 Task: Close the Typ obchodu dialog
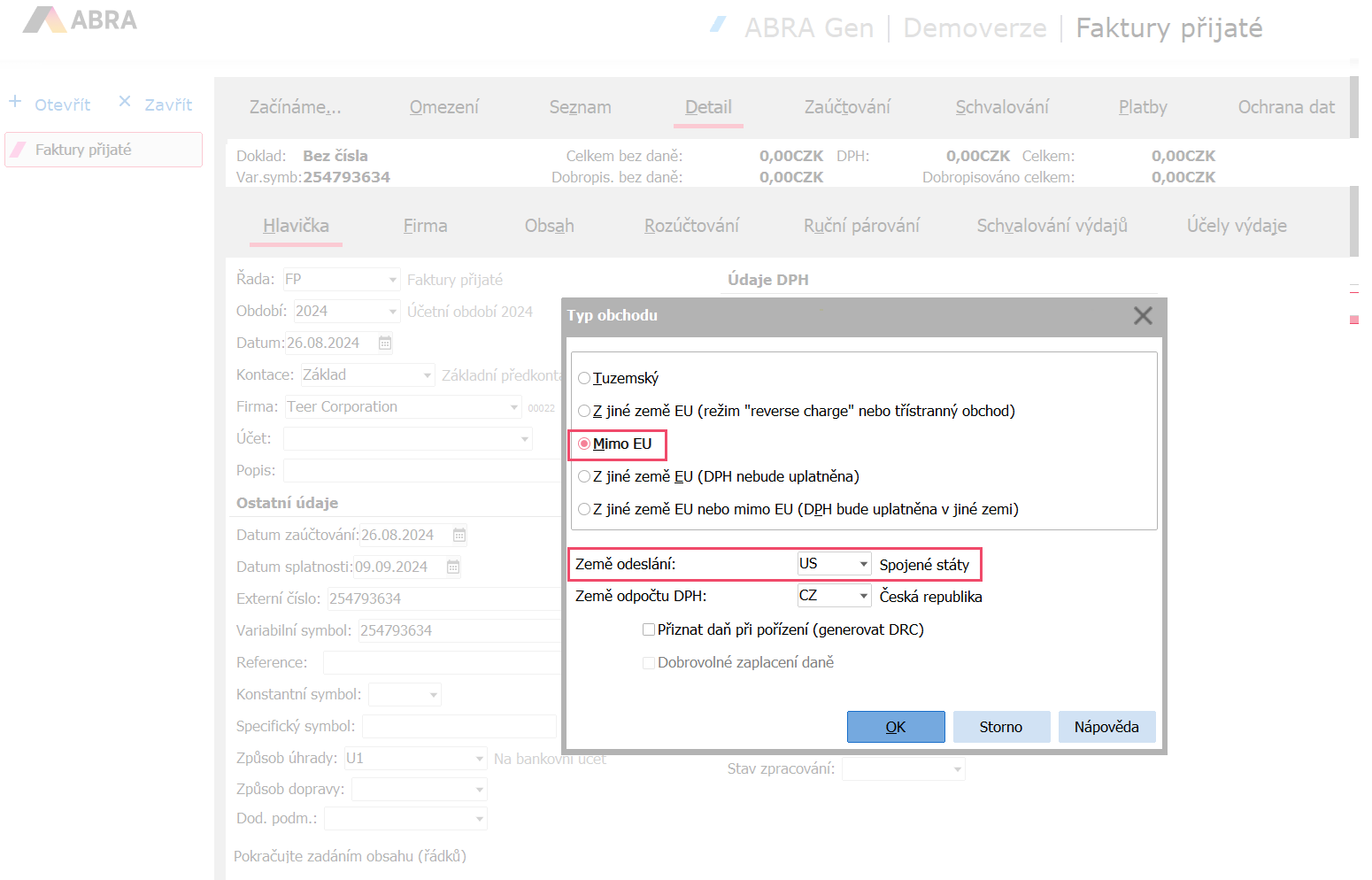1143,315
